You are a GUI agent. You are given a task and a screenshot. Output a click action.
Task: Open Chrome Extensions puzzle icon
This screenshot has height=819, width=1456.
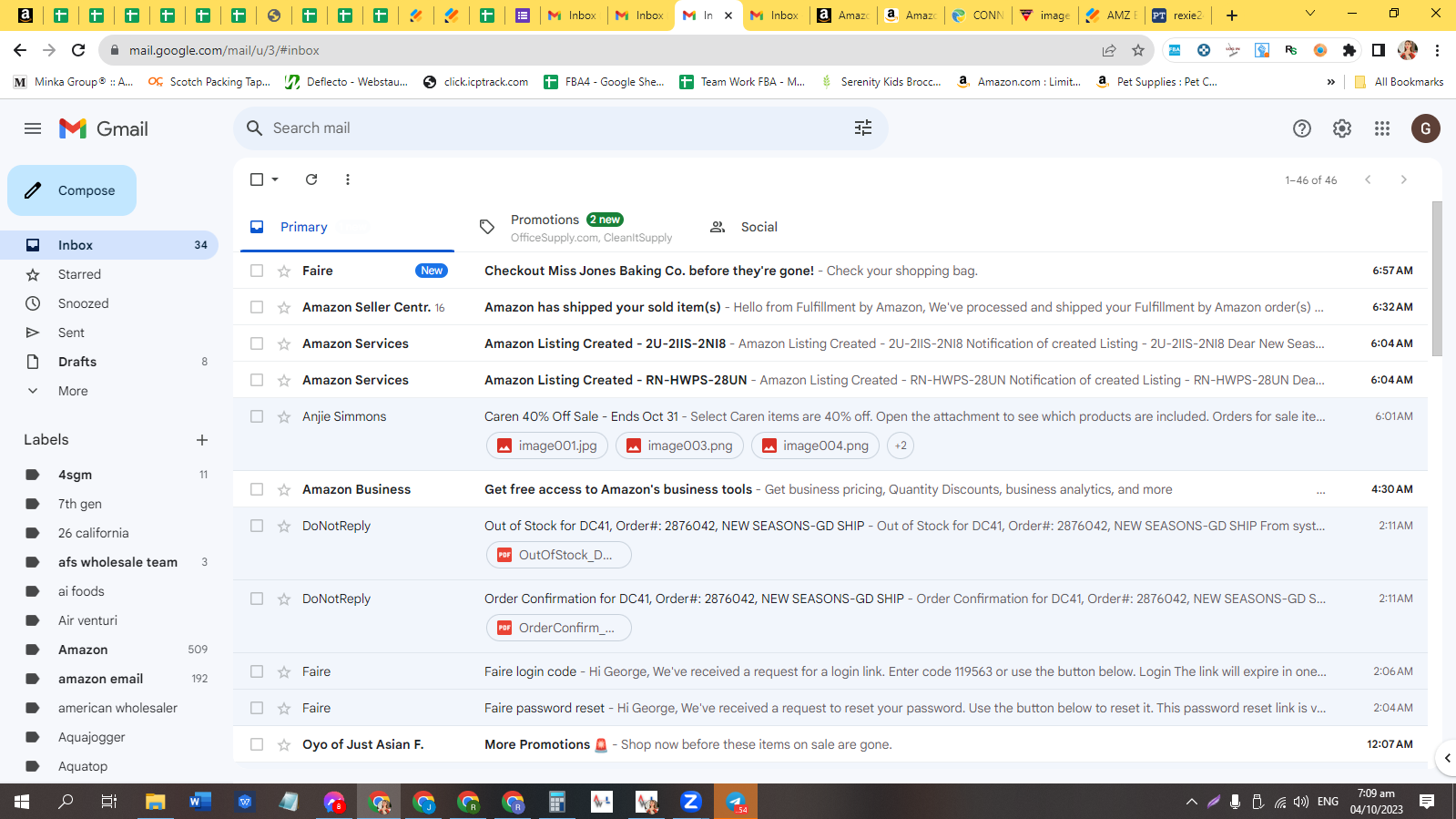click(1349, 50)
